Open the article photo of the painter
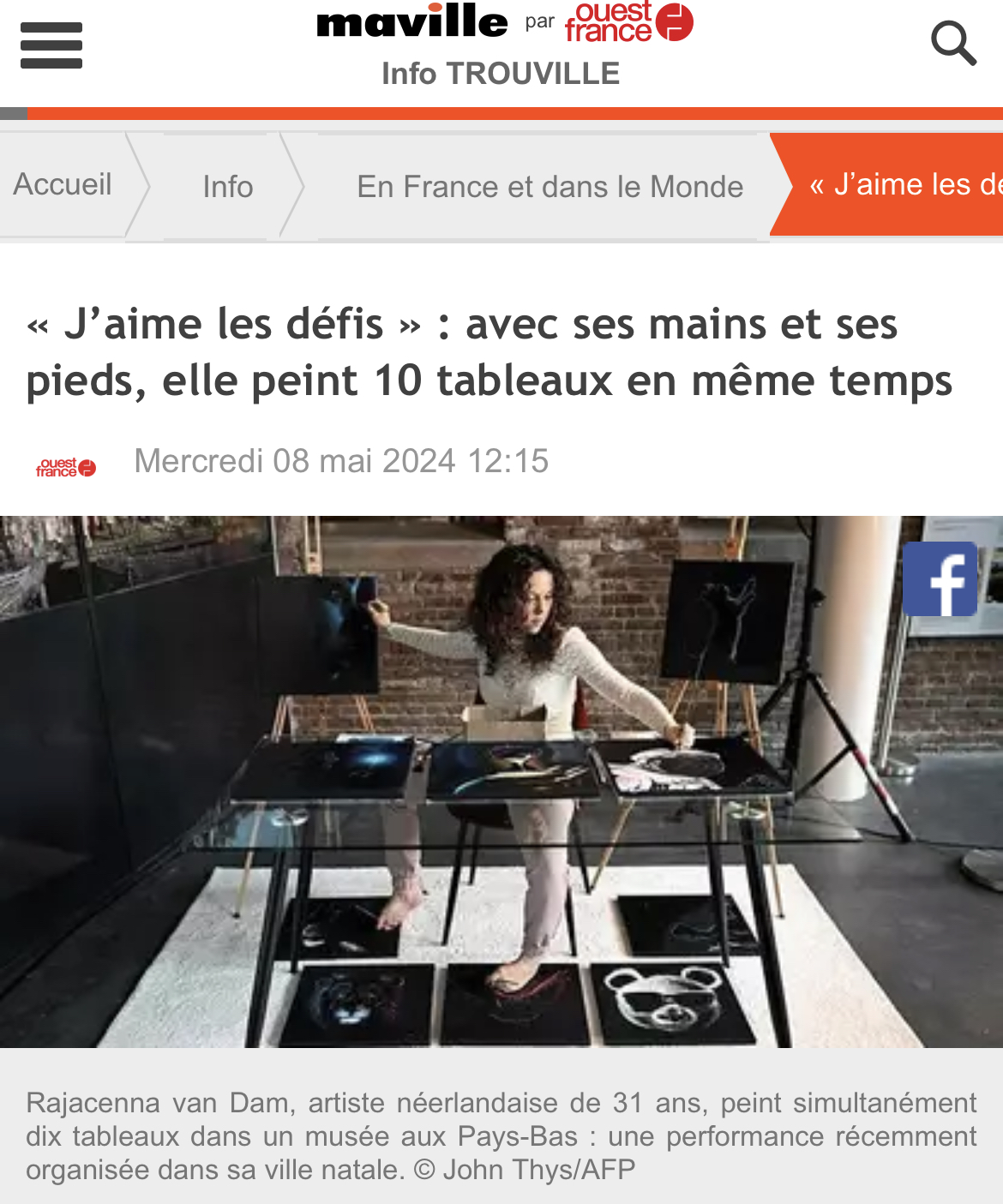1003x1204 pixels. (501, 782)
